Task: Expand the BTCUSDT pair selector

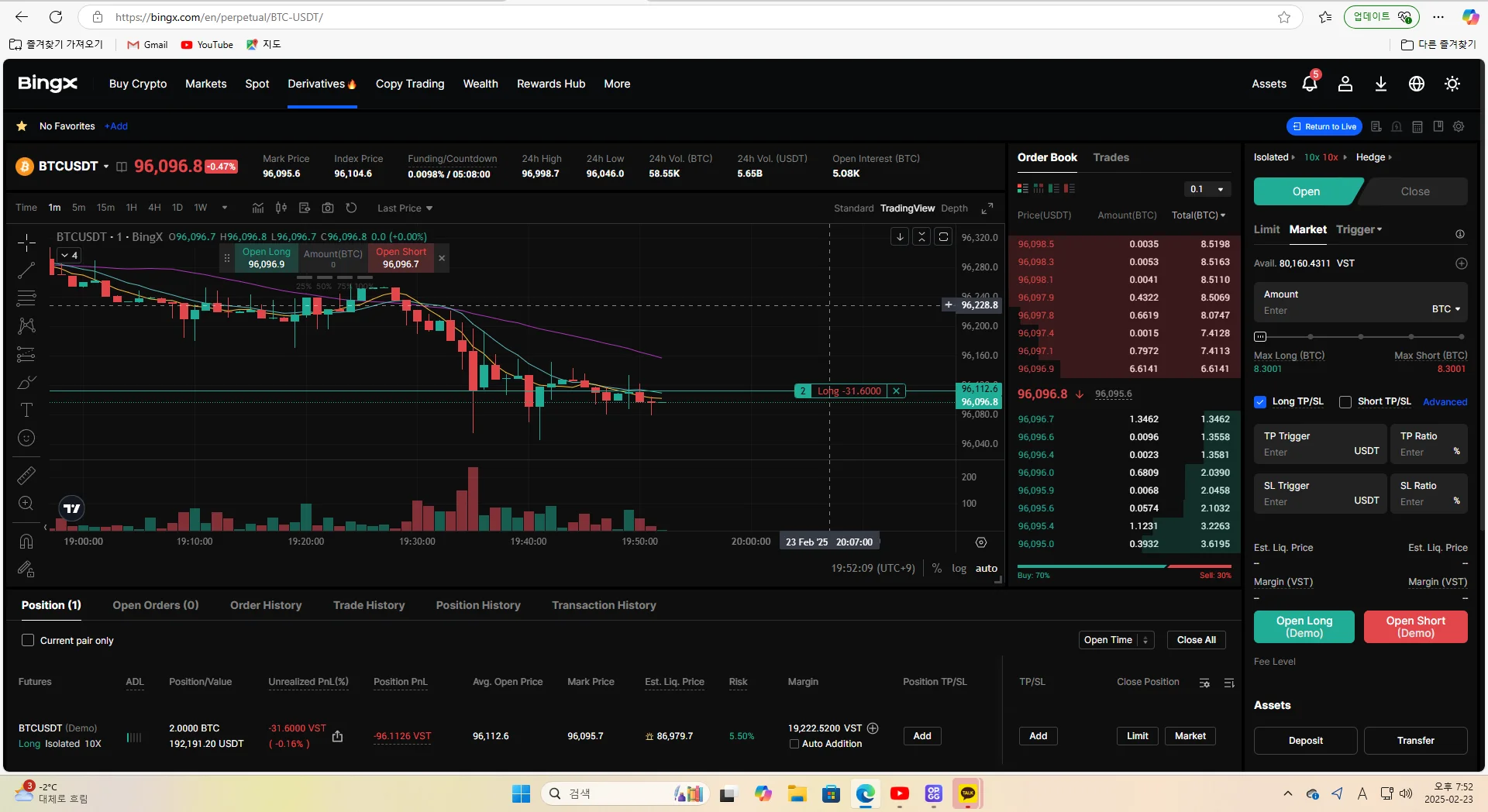Action: [106, 167]
